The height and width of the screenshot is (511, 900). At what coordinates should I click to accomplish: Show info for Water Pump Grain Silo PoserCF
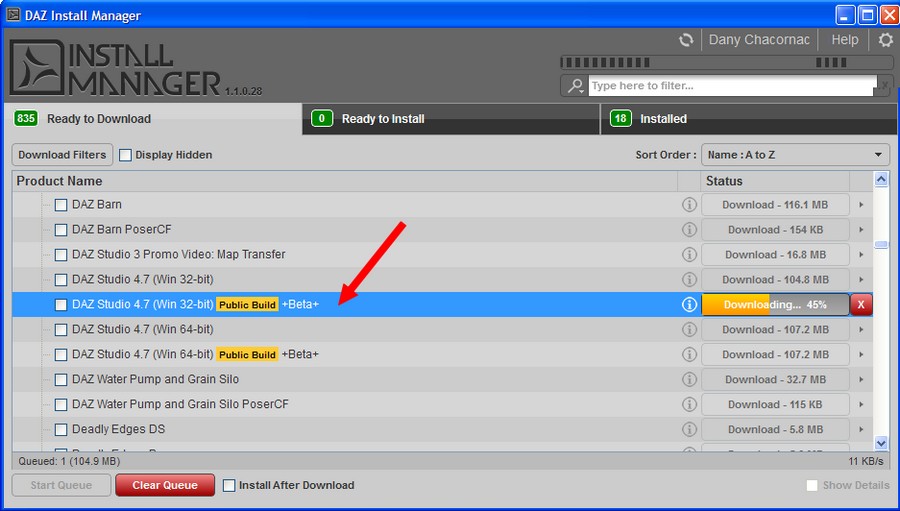[x=689, y=404]
